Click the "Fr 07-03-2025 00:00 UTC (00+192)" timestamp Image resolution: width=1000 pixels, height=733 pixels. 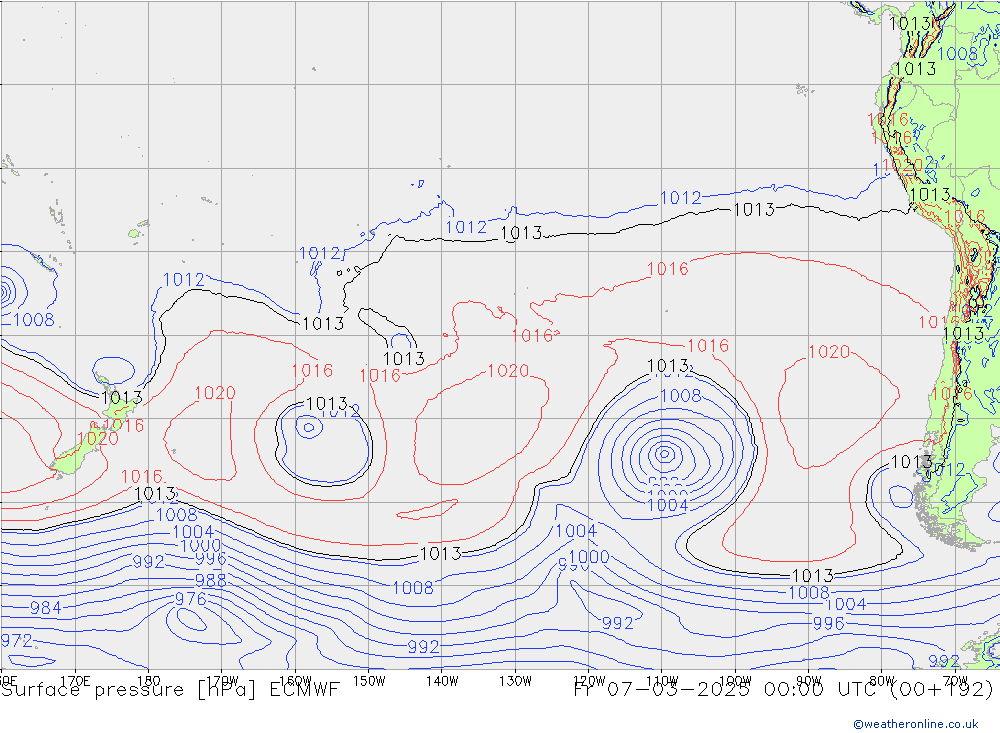pyautogui.click(x=783, y=690)
